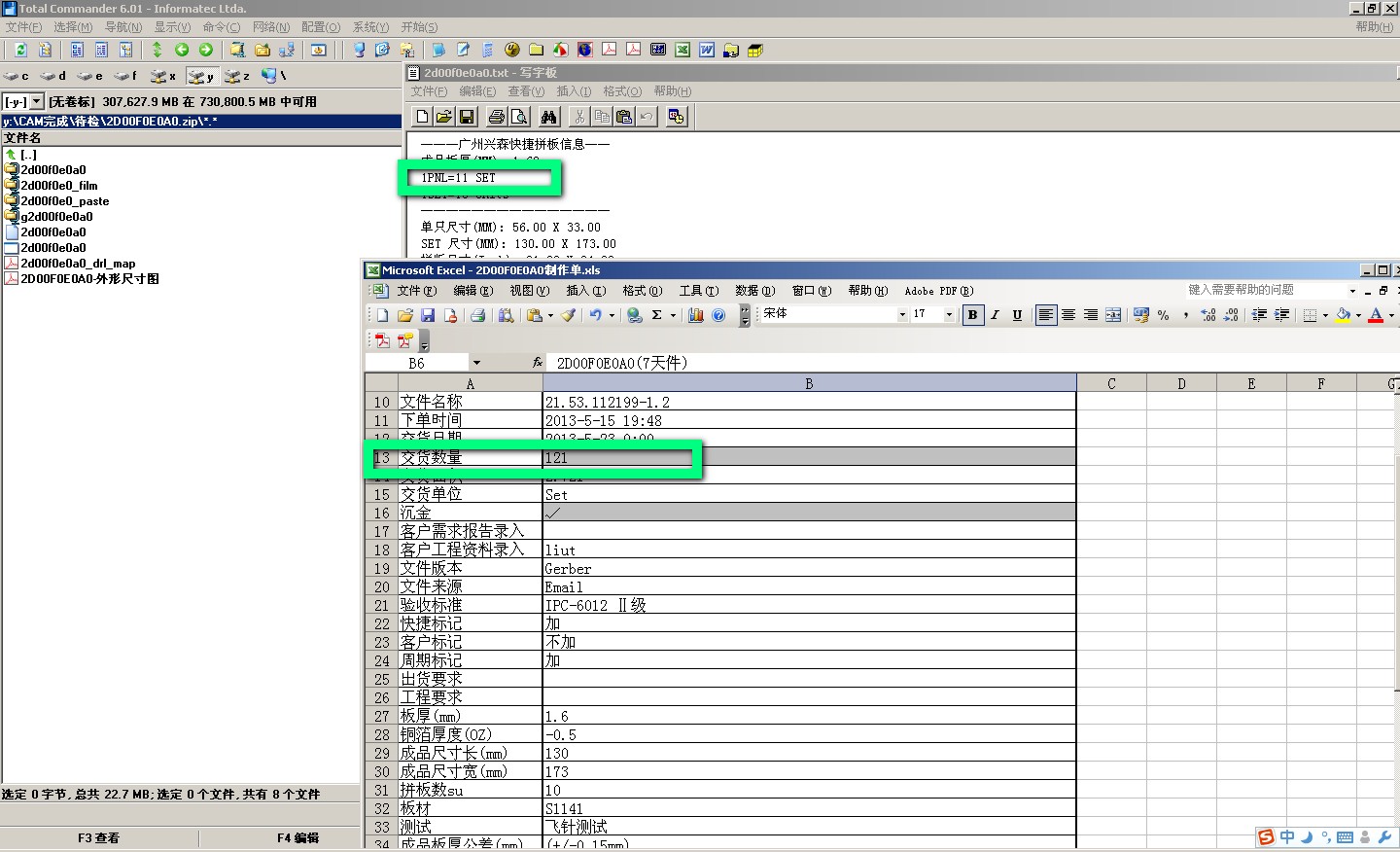Screen dimensions: 1400x852
Task: Click F4 编辑 button
Action: click(298, 837)
